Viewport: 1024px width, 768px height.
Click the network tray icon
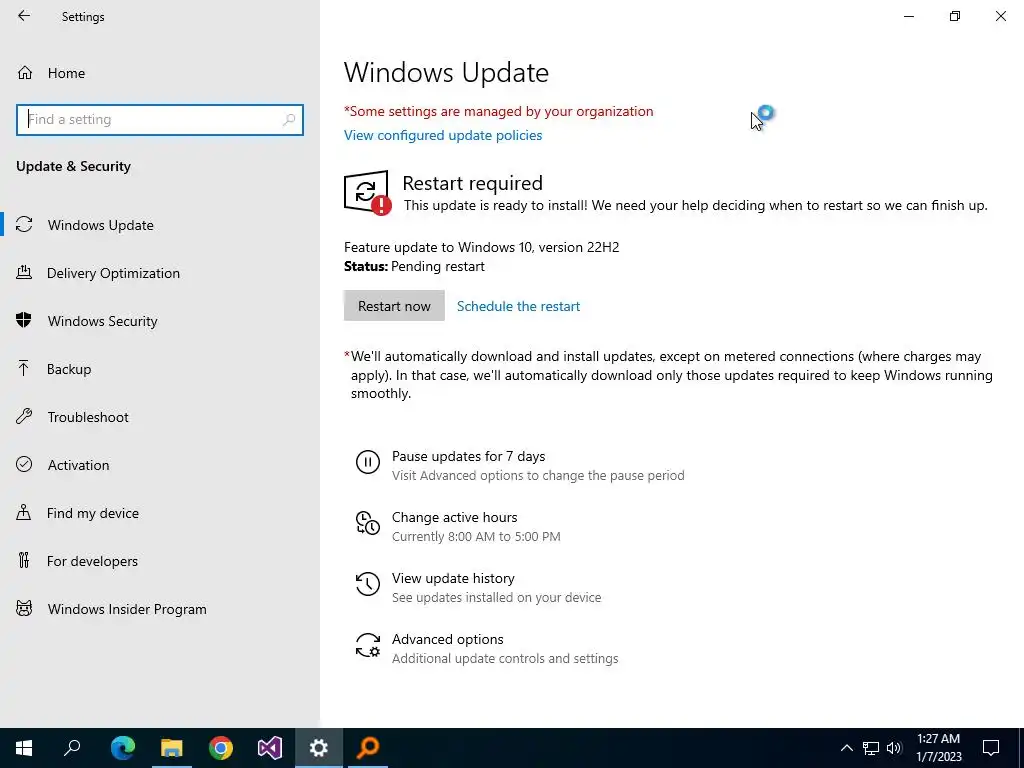coord(871,748)
